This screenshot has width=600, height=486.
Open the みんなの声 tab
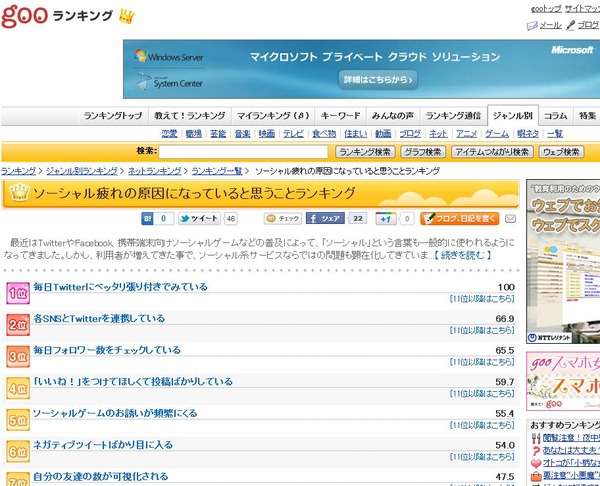pyautogui.click(x=393, y=116)
